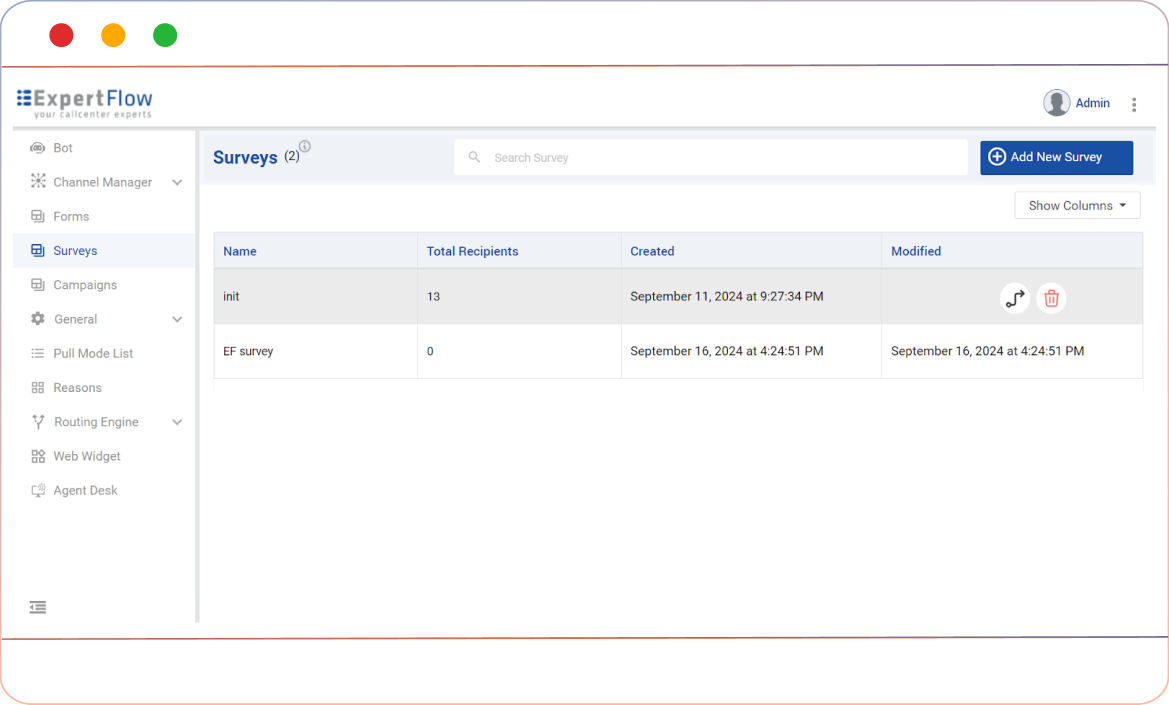1169x705 pixels.
Task: Navigate to Pull Mode List
Action: pos(93,353)
